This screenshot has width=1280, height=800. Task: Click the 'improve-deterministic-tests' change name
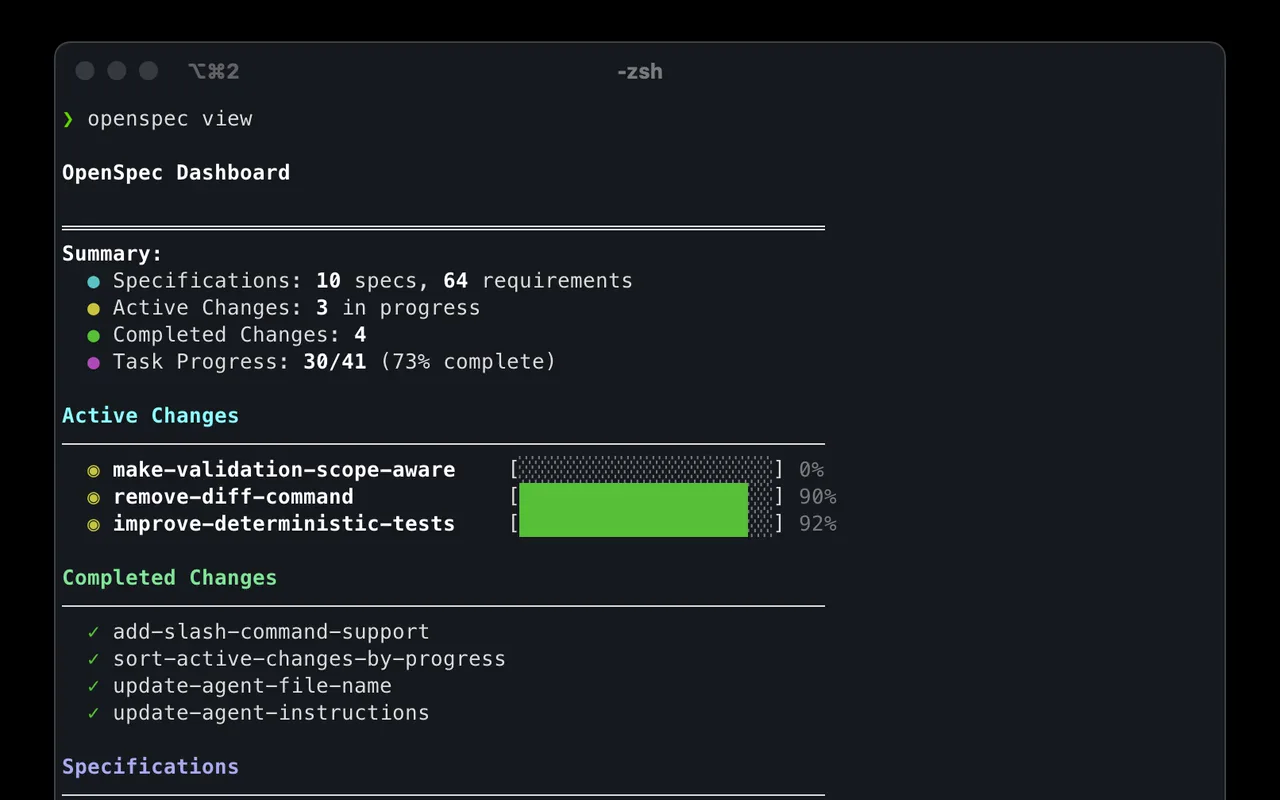pos(284,524)
